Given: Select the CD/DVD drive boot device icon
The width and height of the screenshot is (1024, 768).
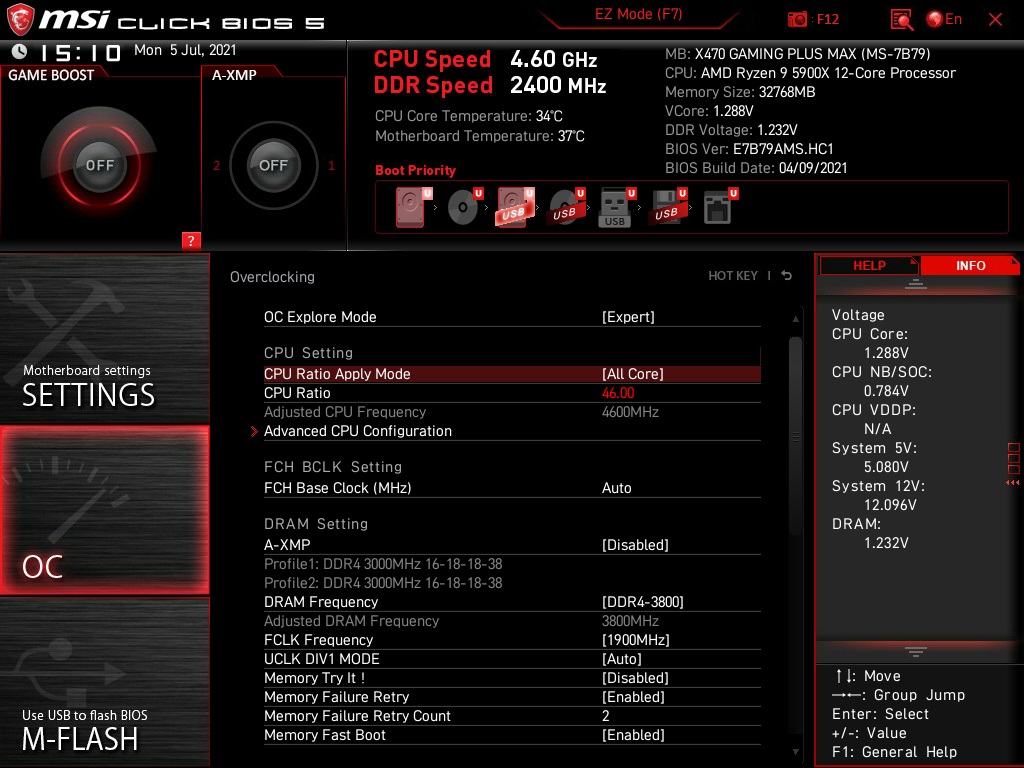Looking at the screenshot, I should click(465, 207).
